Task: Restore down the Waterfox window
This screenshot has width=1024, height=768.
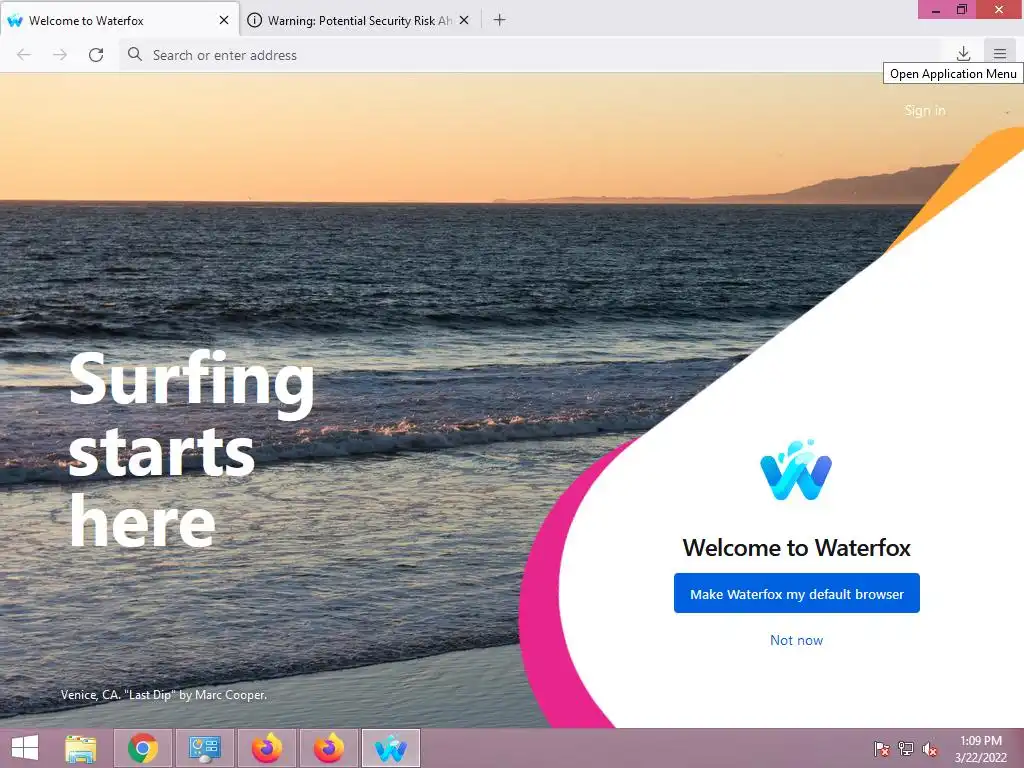Action: 962,9
